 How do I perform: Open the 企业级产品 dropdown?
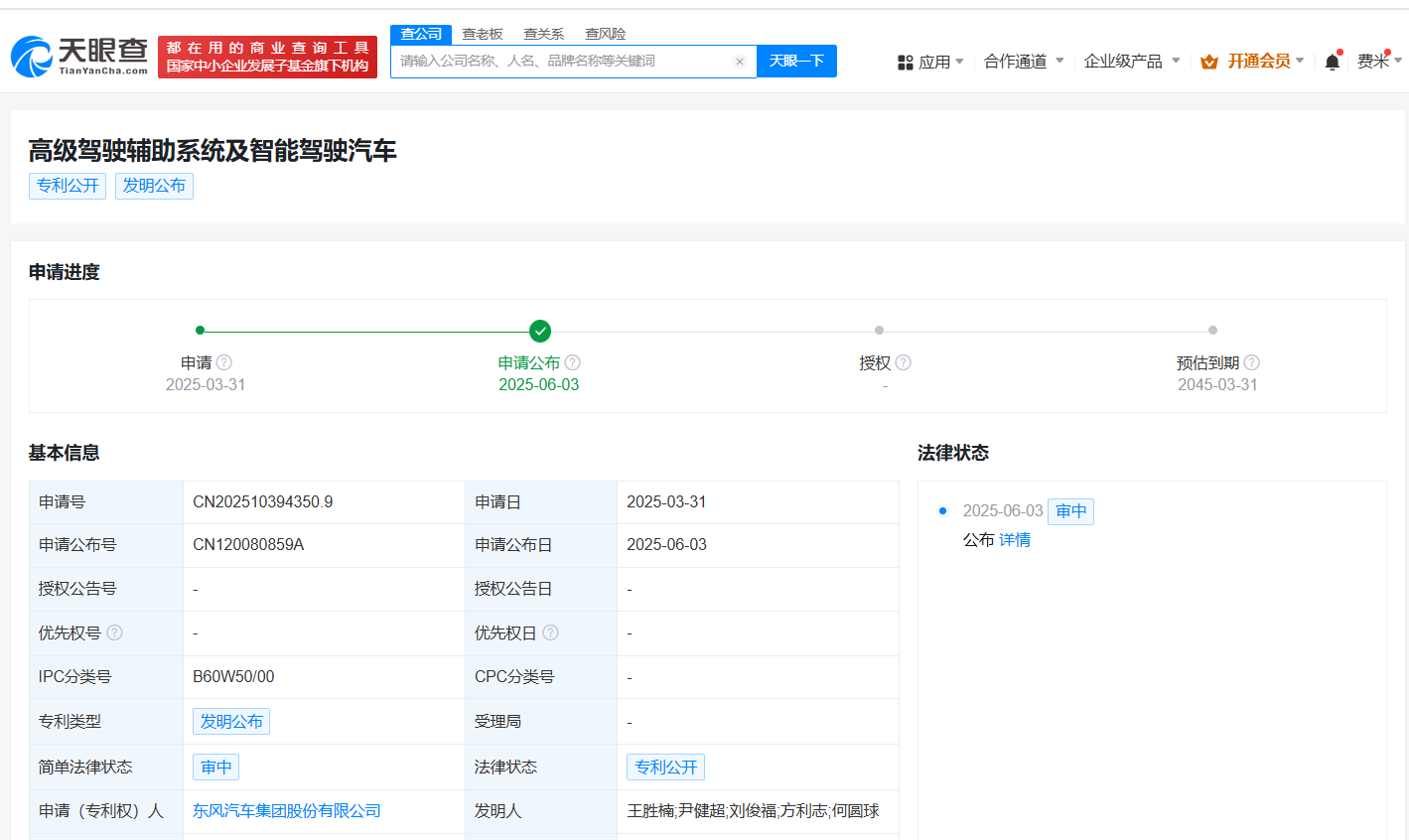click(1131, 62)
